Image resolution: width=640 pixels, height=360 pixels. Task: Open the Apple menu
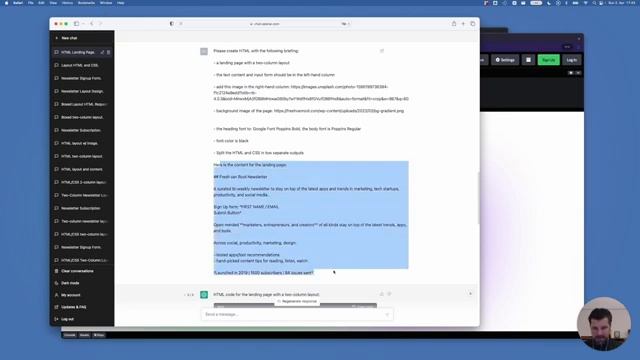pos(6,3)
